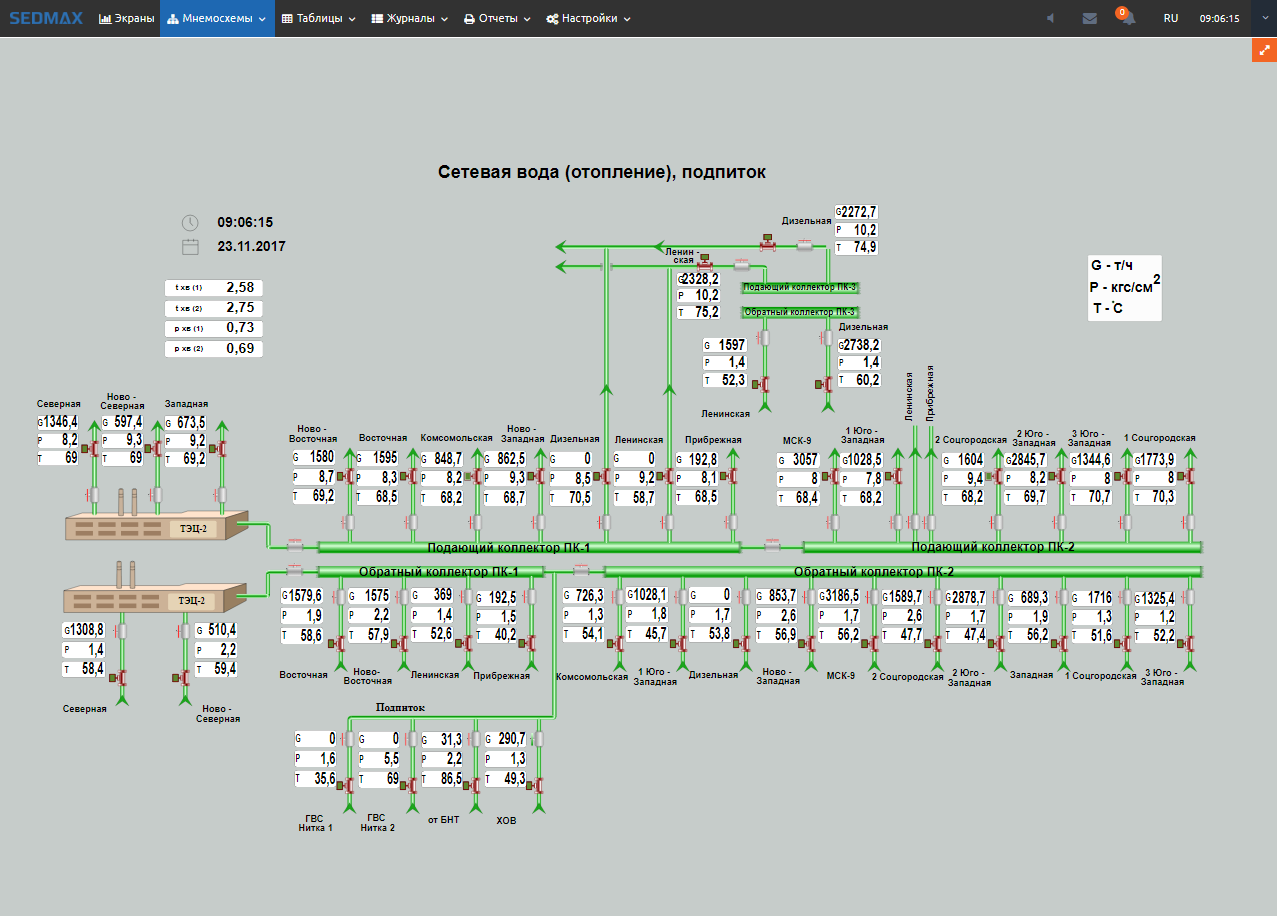The height and width of the screenshot is (917, 1277).
Task: Expand the Журналы dropdown menu
Action: tap(409, 18)
